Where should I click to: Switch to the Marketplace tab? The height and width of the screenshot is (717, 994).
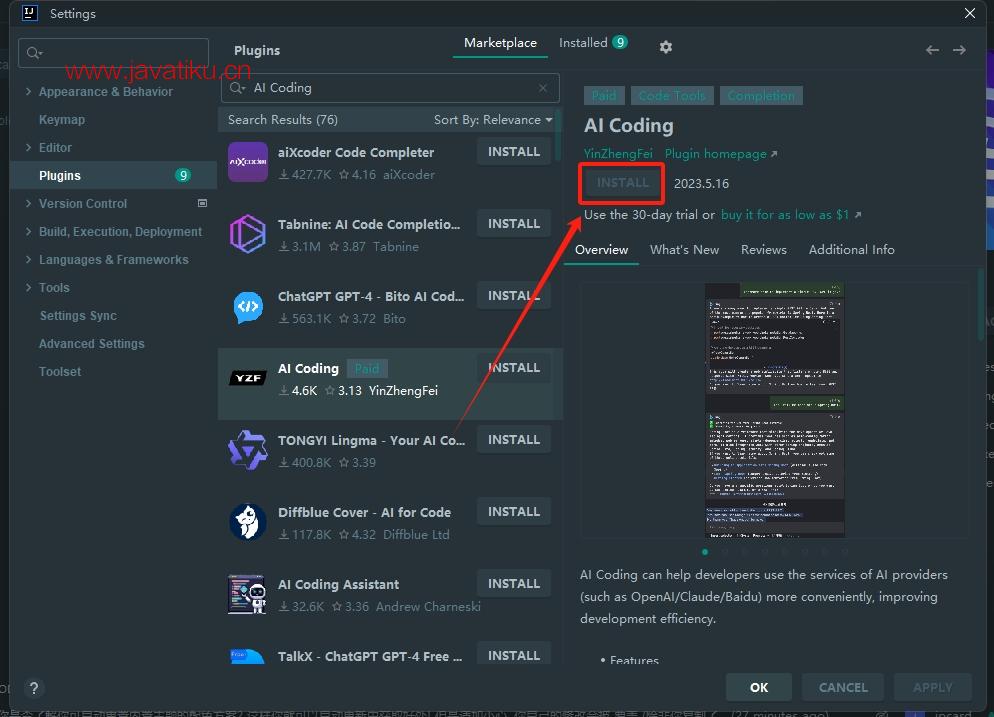(500, 43)
